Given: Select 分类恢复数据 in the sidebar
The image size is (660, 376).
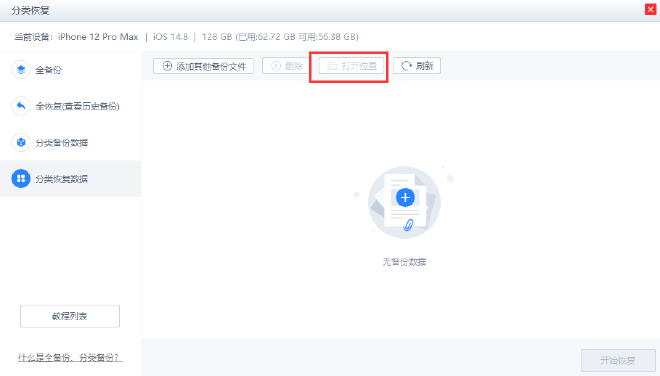Looking at the screenshot, I should [x=70, y=179].
